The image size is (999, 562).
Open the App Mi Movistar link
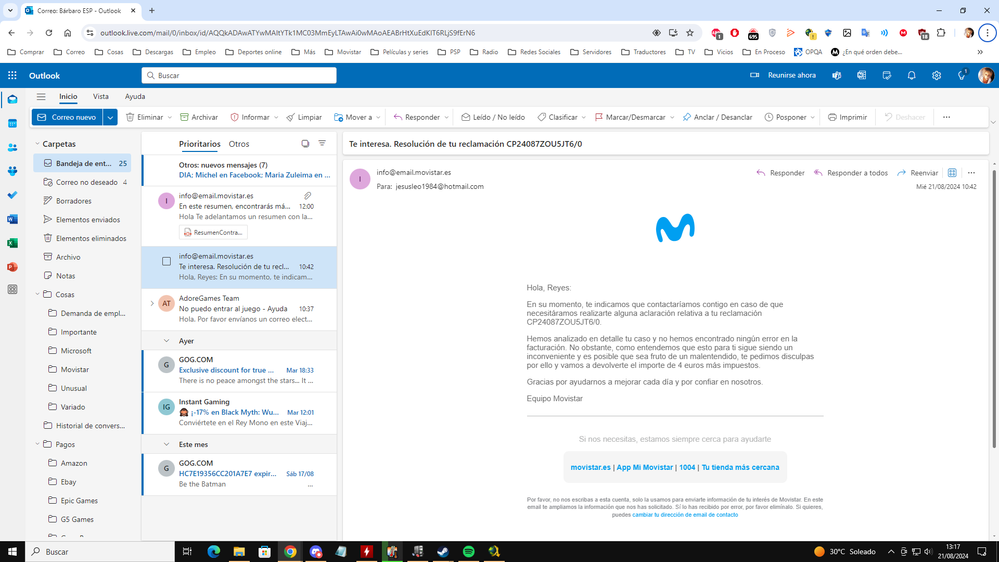(x=644, y=467)
